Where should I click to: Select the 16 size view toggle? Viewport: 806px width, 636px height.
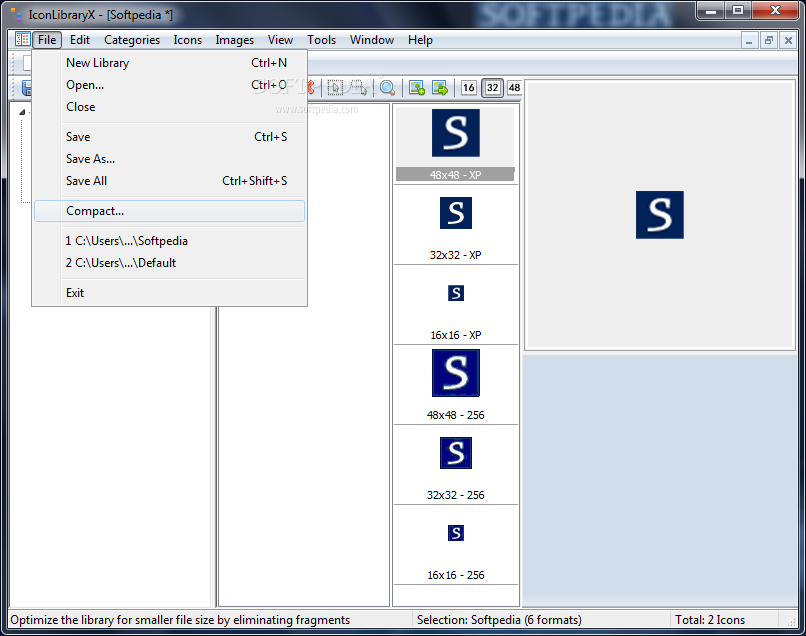click(468, 88)
